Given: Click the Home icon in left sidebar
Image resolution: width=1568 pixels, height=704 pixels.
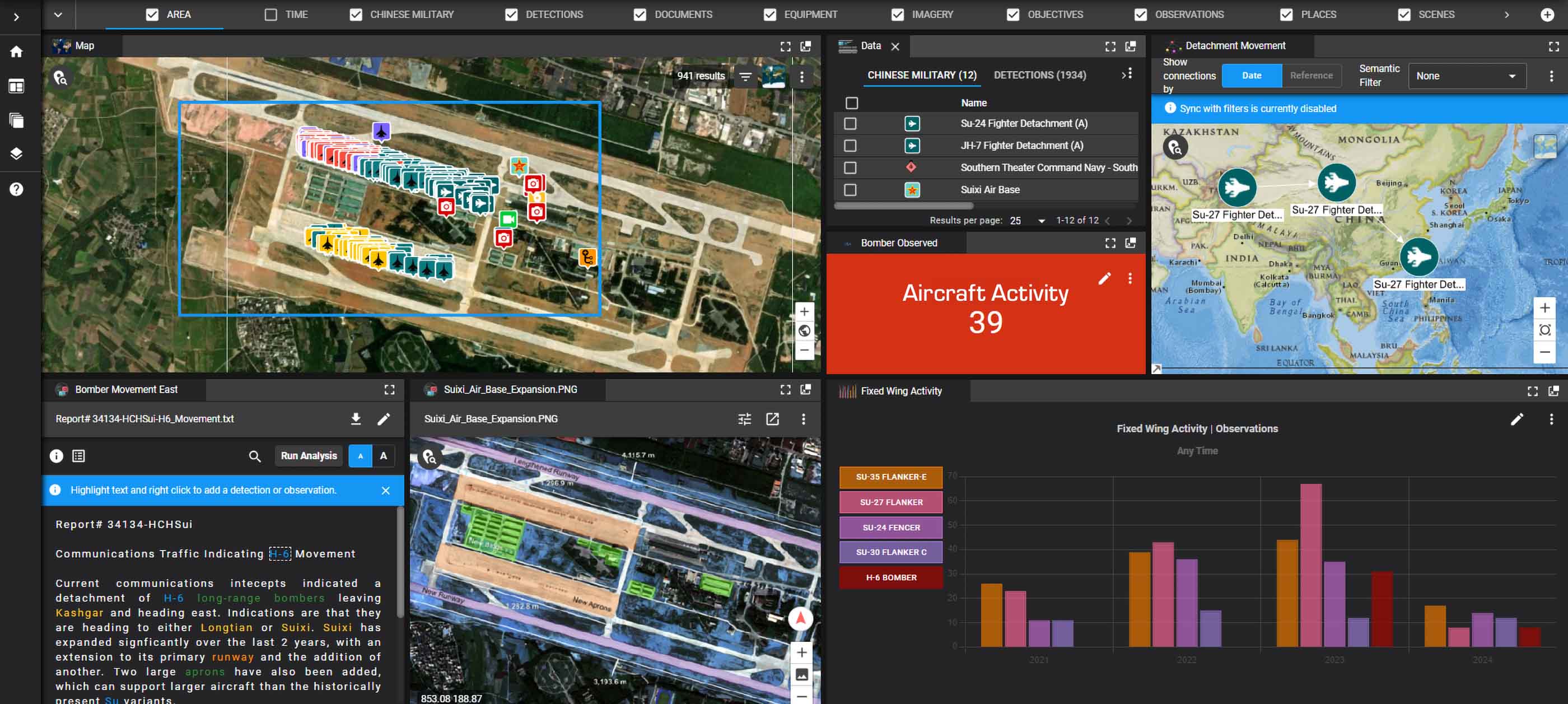Looking at the screenshot, I should click(16, 52).
